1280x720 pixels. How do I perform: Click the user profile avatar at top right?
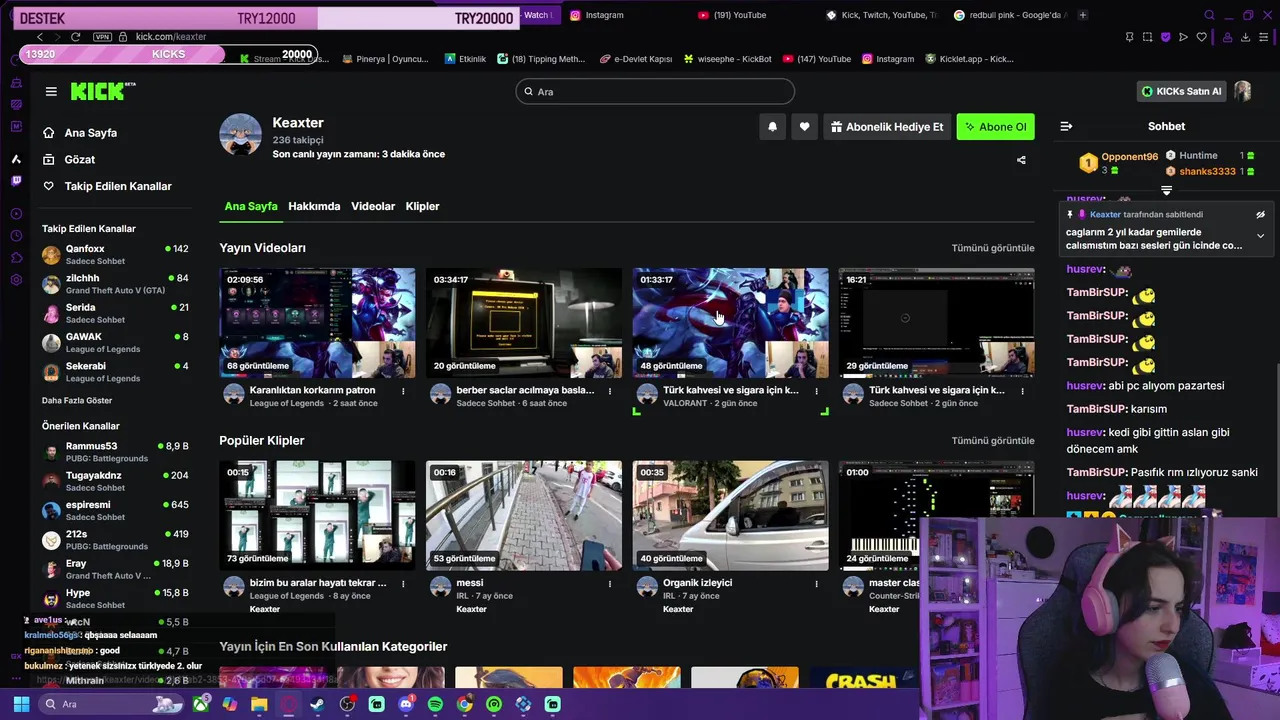click(x=1242, y=91)
